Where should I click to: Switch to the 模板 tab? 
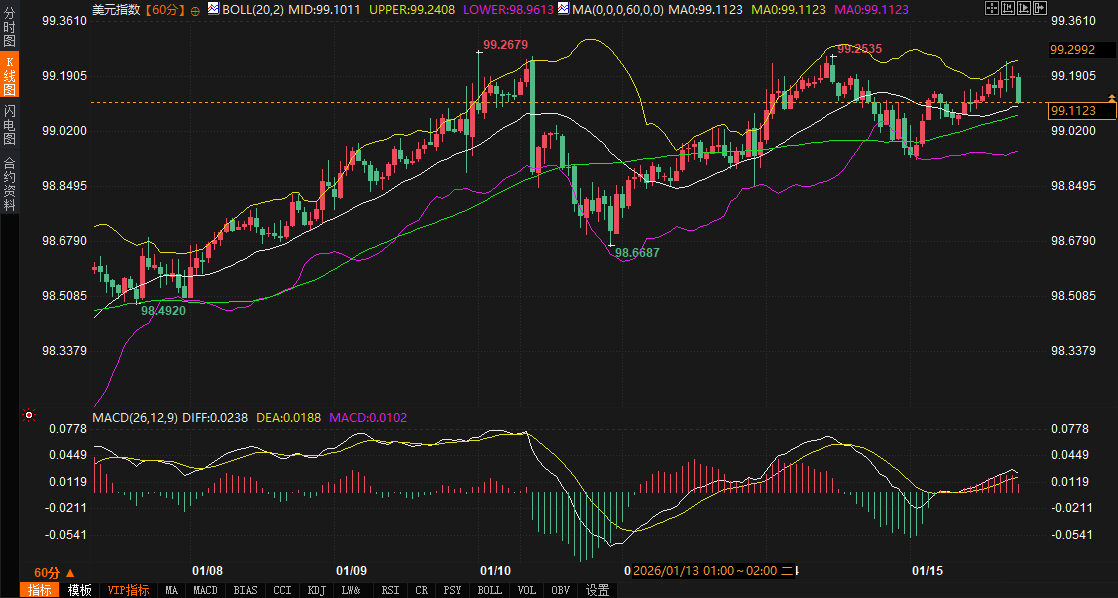click(79, 590)
